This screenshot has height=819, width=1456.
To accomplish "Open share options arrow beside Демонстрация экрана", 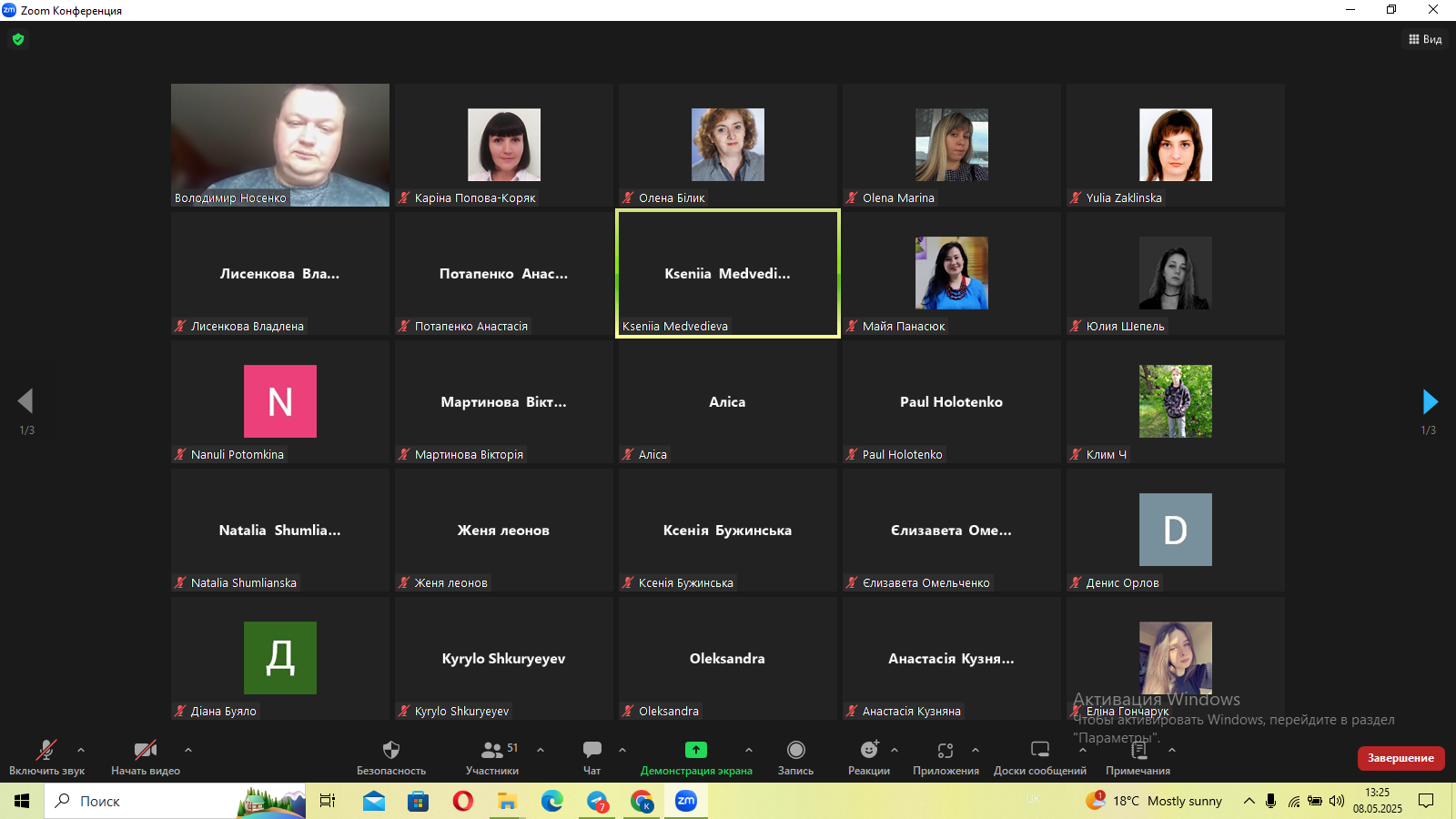I will coord(749,750).
